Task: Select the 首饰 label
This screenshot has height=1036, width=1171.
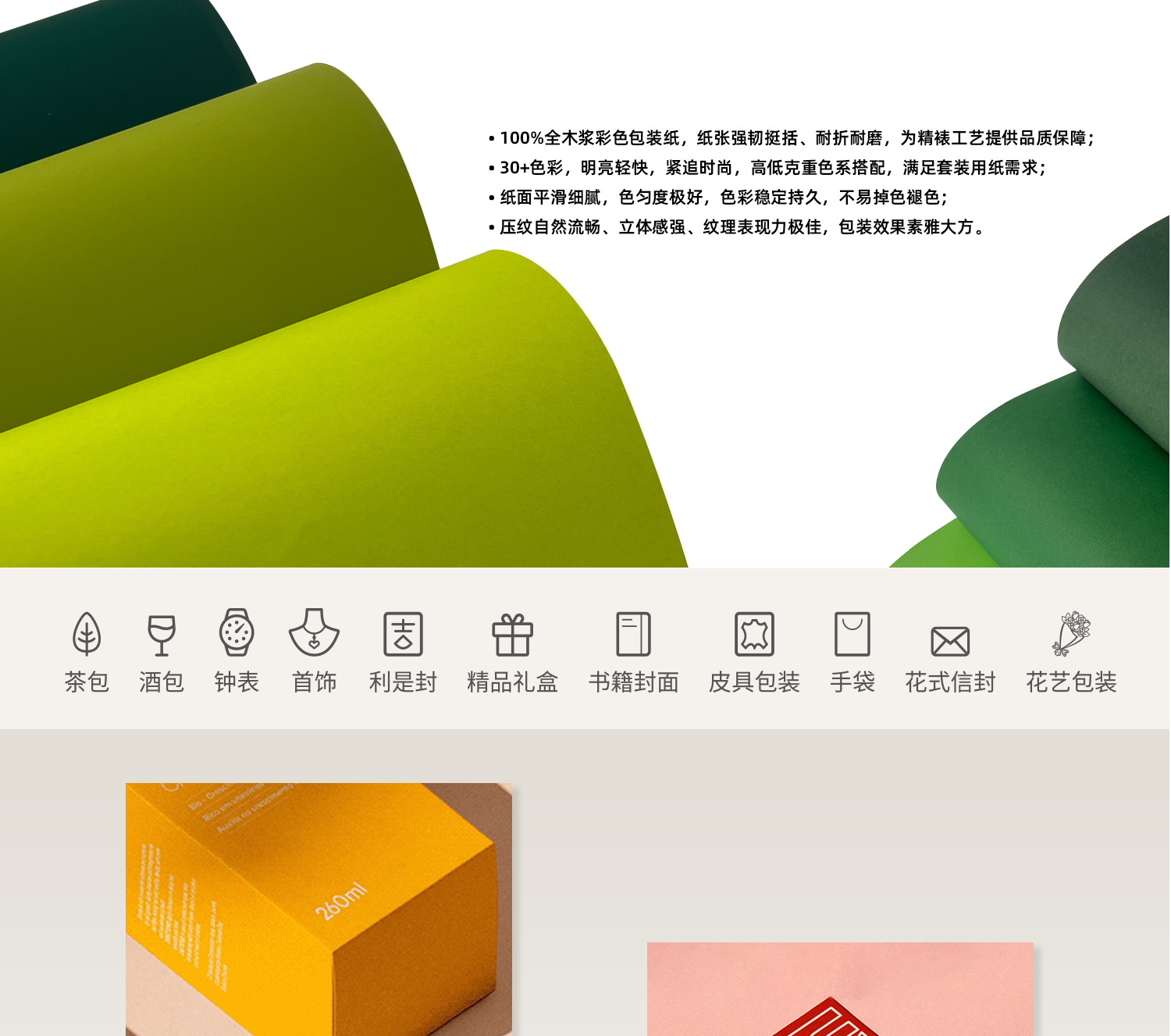Action: (314, 682)
